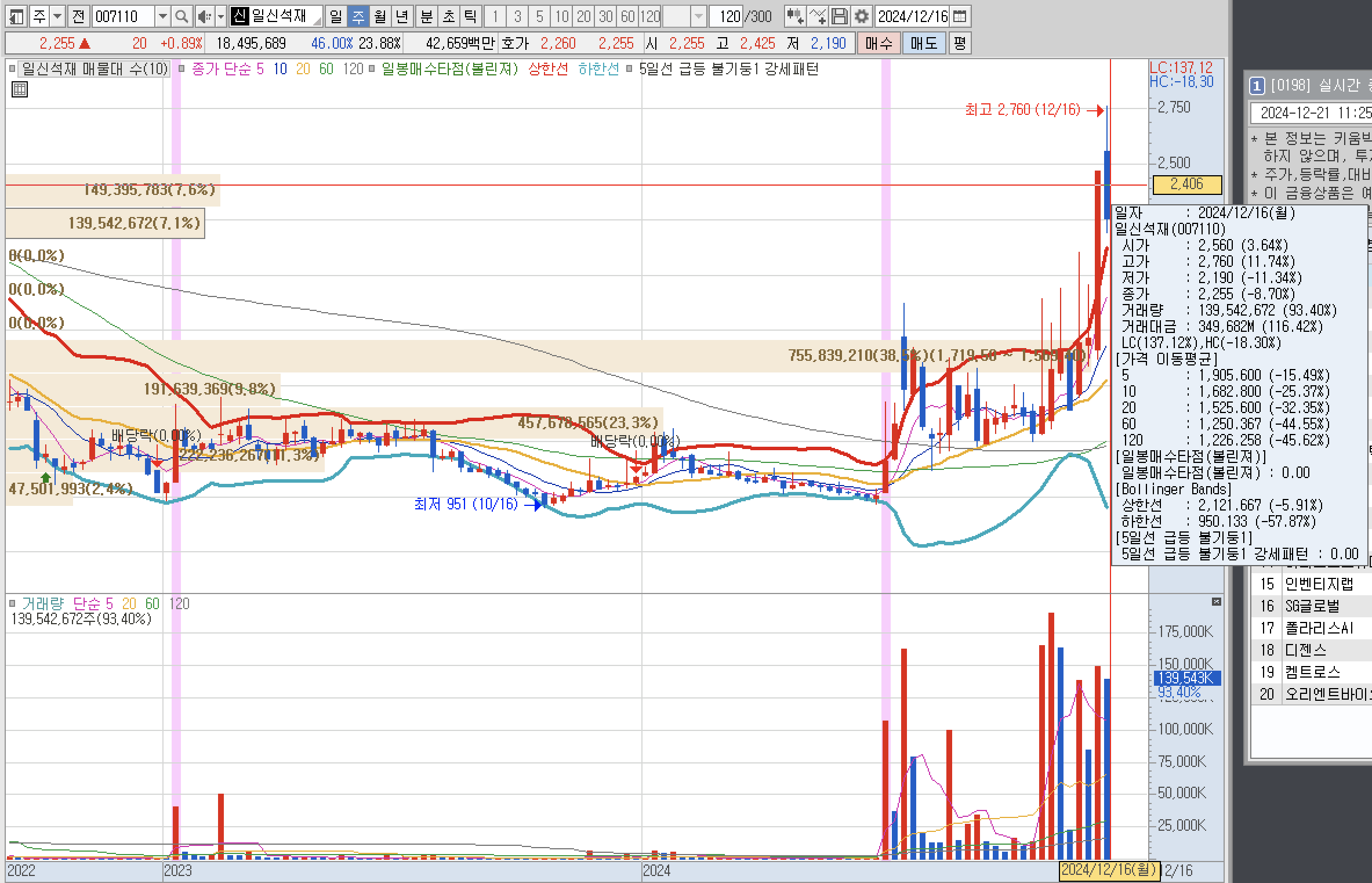The height and width of the screenshot is (883, 1372).
Task: Toggle the 종가 단순 moving average checkbox
Action: tap(182, 69)
